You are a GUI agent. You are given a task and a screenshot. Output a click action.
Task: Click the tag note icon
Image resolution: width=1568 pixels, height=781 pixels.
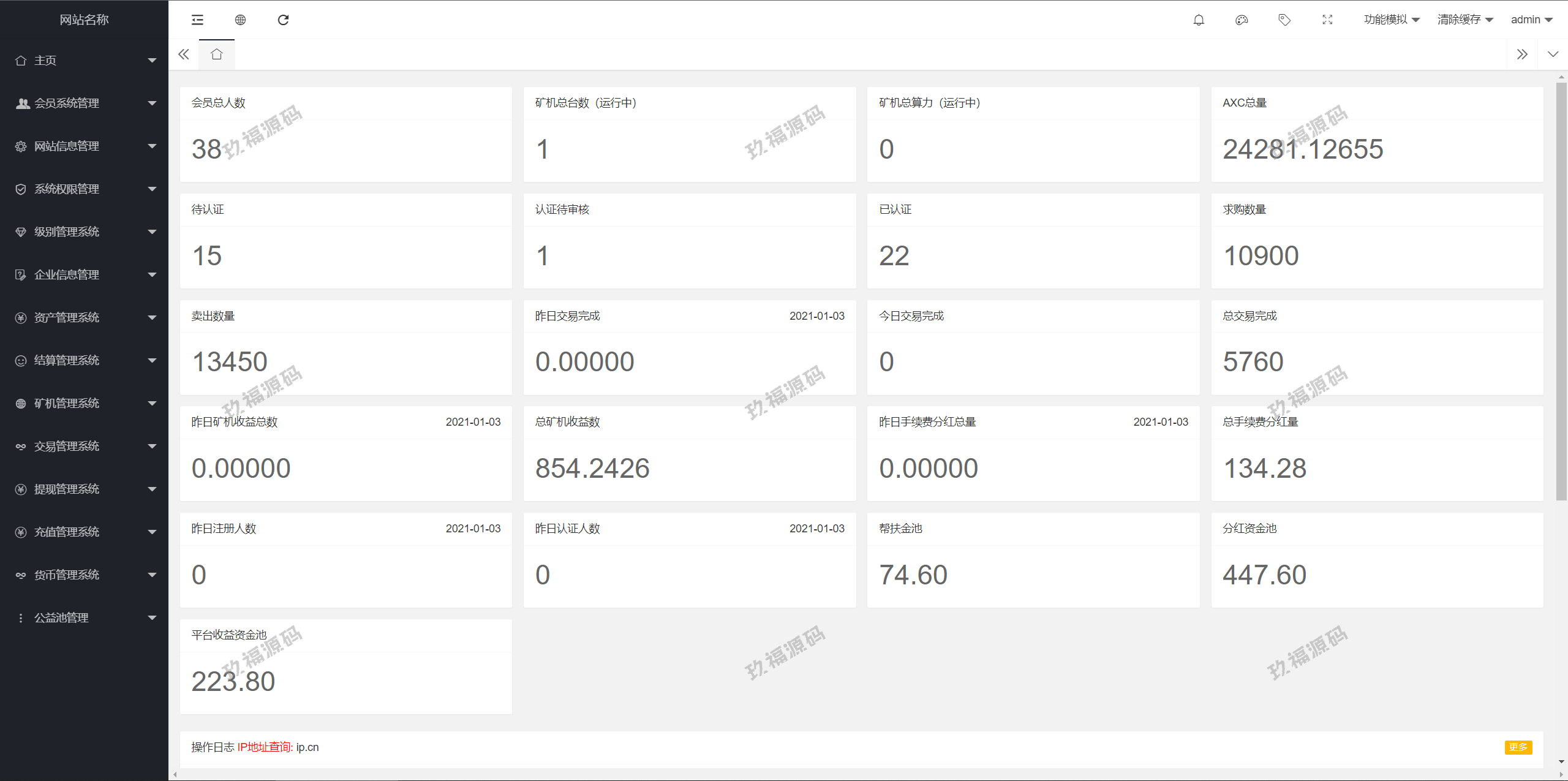(x=1284, y=20)
